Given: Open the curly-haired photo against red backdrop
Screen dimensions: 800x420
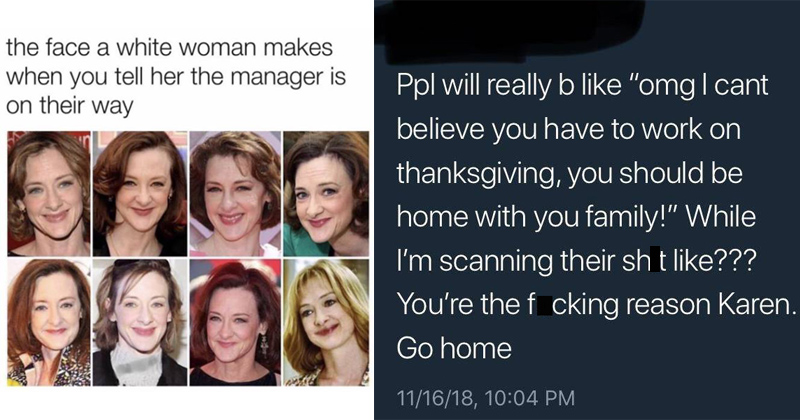Looking at the screenshot, I should pos(49,194).
